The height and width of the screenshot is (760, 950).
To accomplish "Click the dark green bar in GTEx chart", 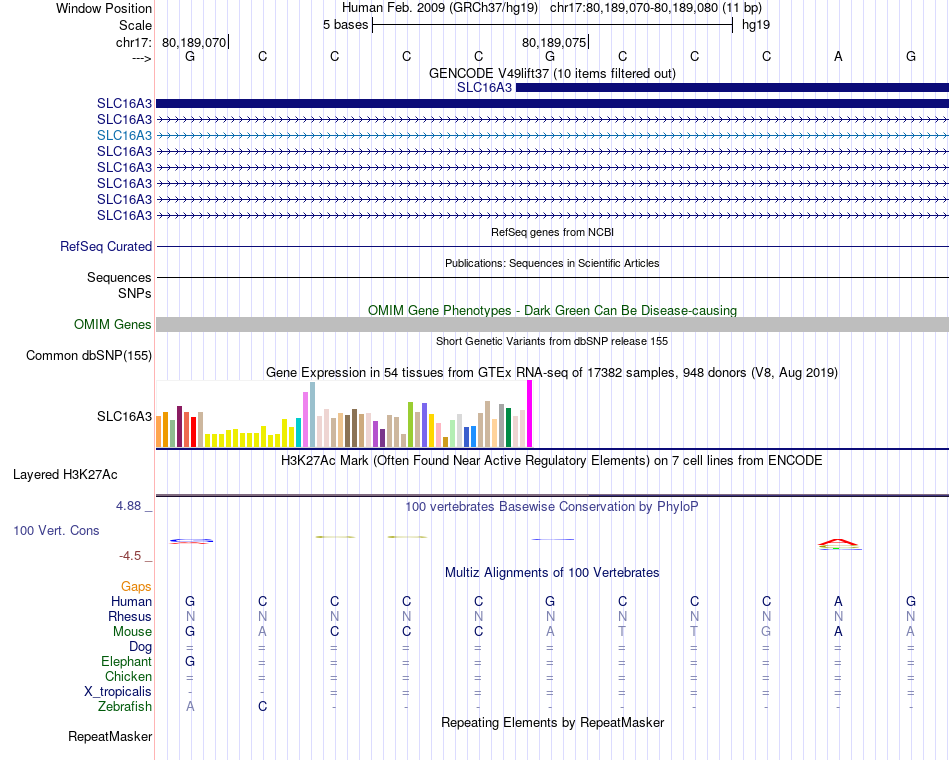I will coord(508,427).
